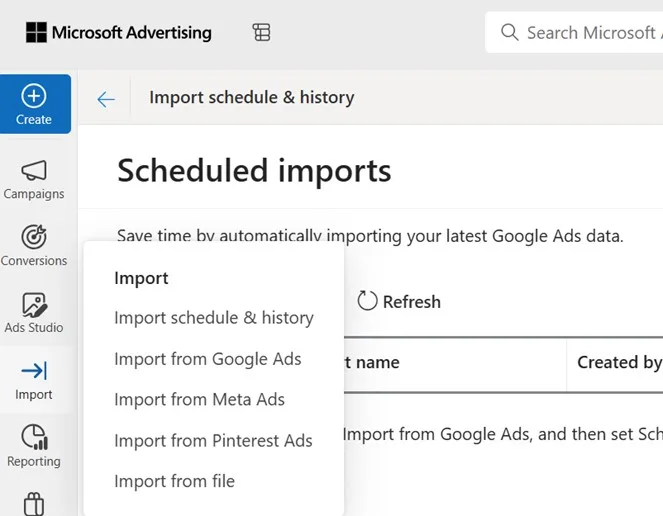Click the Import flyout heading
Image resolution: width=663 pixels, height=516 pixels.
pyautogui.click(x=141, y=278)
